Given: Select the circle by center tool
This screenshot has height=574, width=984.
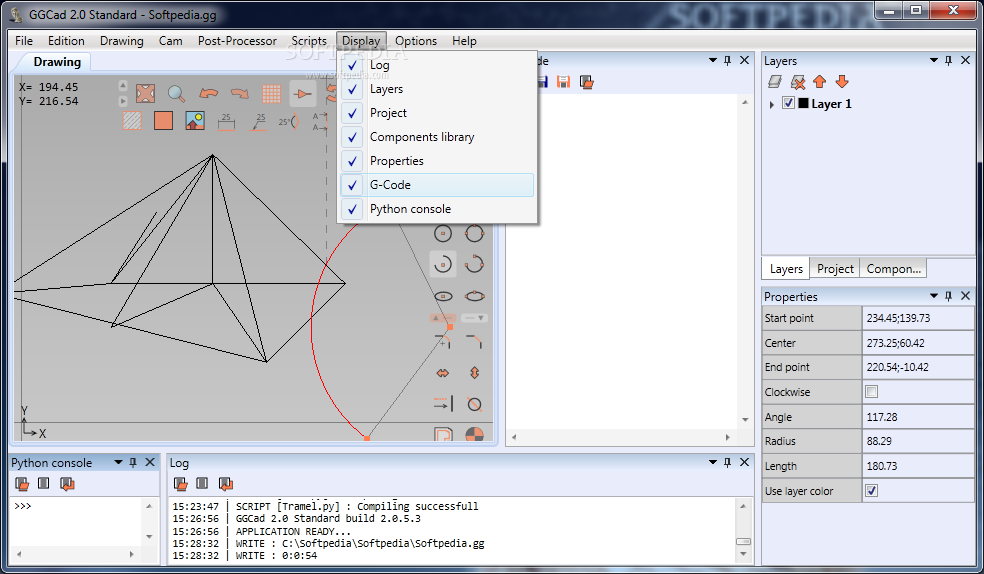Looking at the screenshot, I should [x=443, y=233].
